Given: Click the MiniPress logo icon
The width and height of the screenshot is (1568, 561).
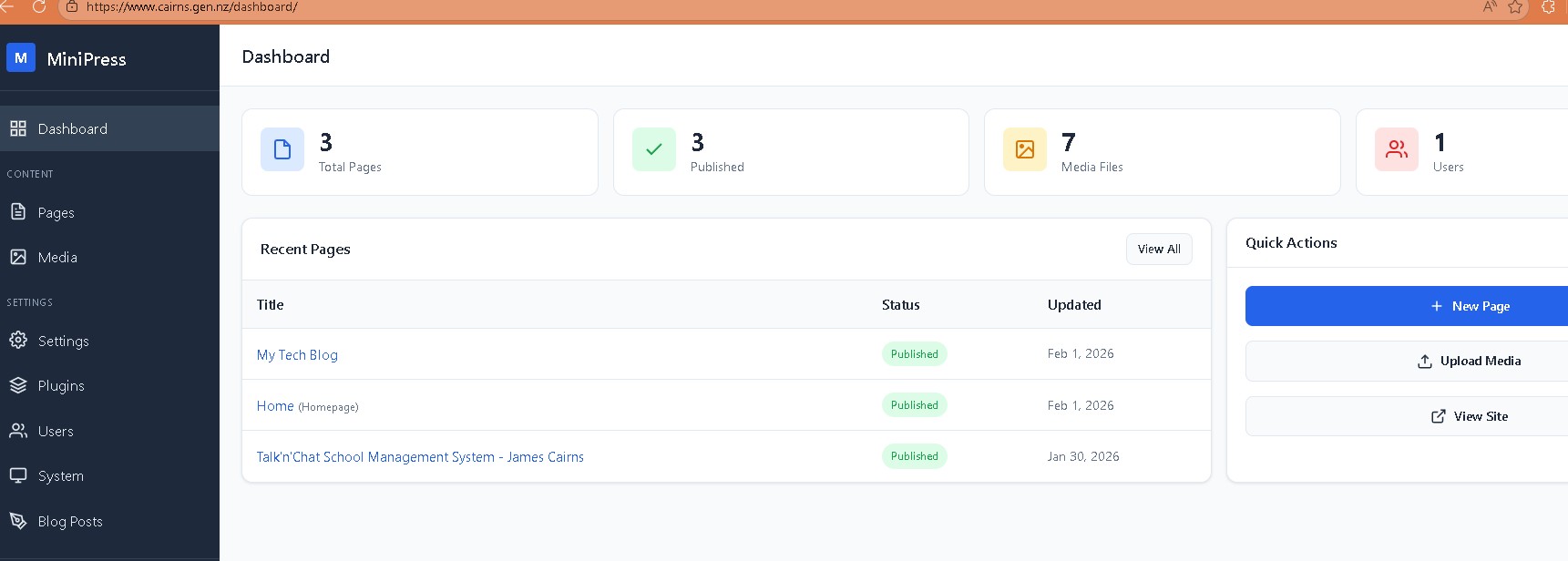Looking at the screenshot, I should (21, 57).
